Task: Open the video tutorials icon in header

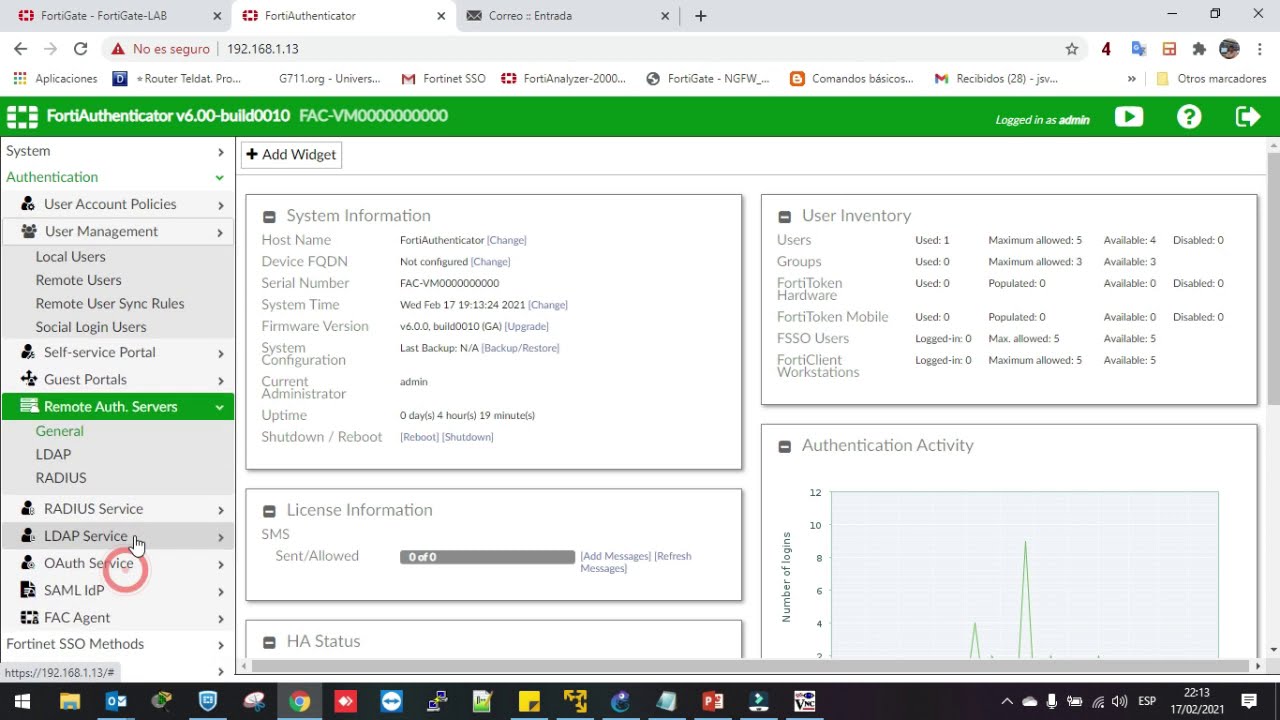Action: coord(1129,117)
